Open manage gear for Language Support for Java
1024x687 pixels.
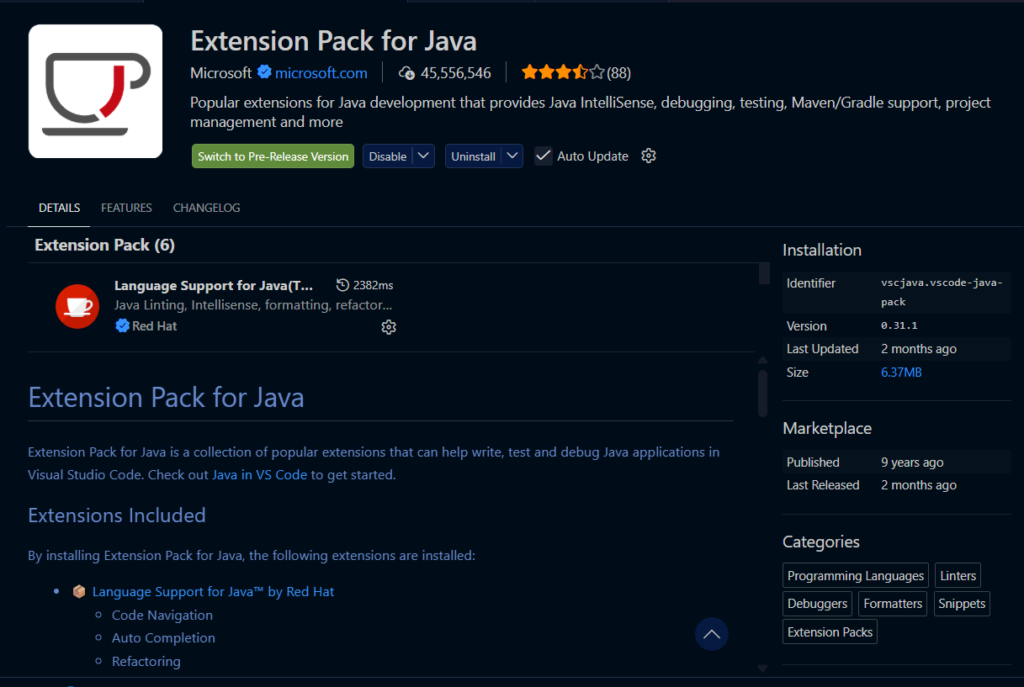pos(389,327)
